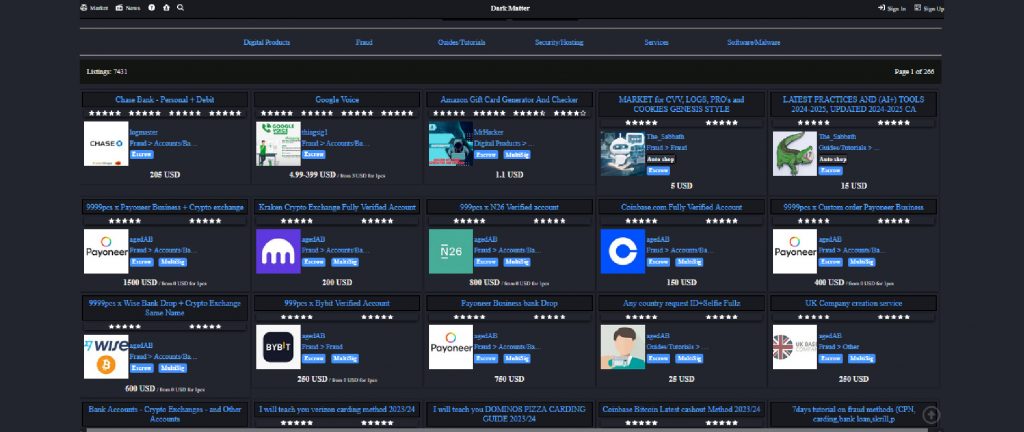Image resolution: width=1024 pixels, height=432 pixels.
Task: Open '999pcs x Bybit Verified Account' title
Action: tap(337, 303)
